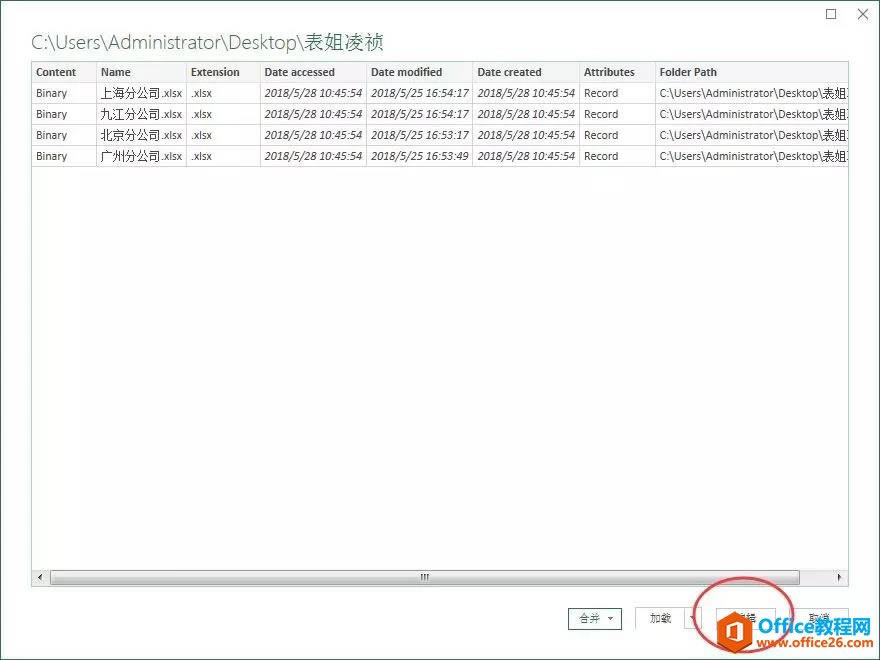The height and width of the screenshot is (660, 880).
Task: Select the Attributes column header
Action: (617, 72)
